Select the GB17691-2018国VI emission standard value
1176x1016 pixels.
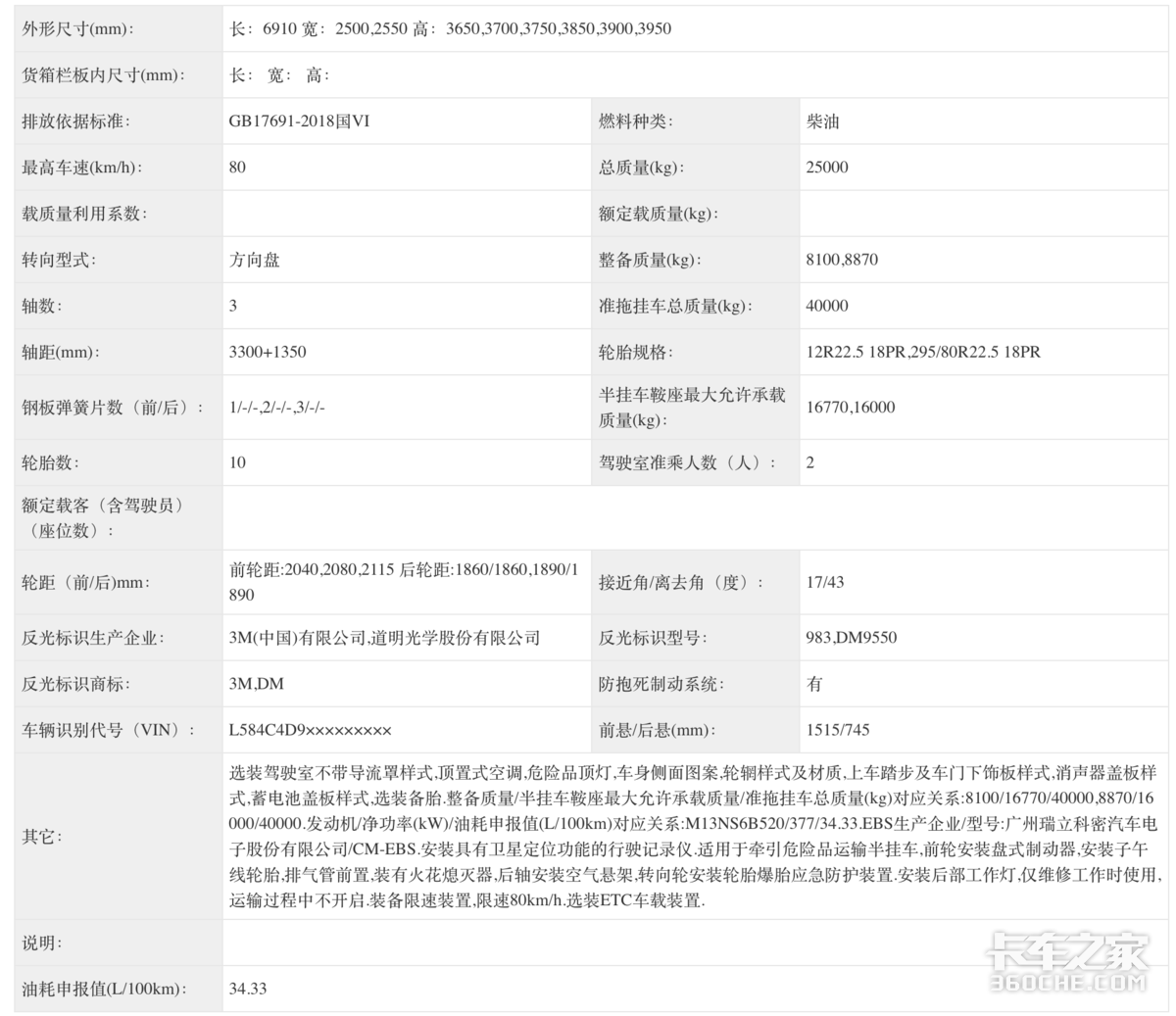click(x=299, y=122)
